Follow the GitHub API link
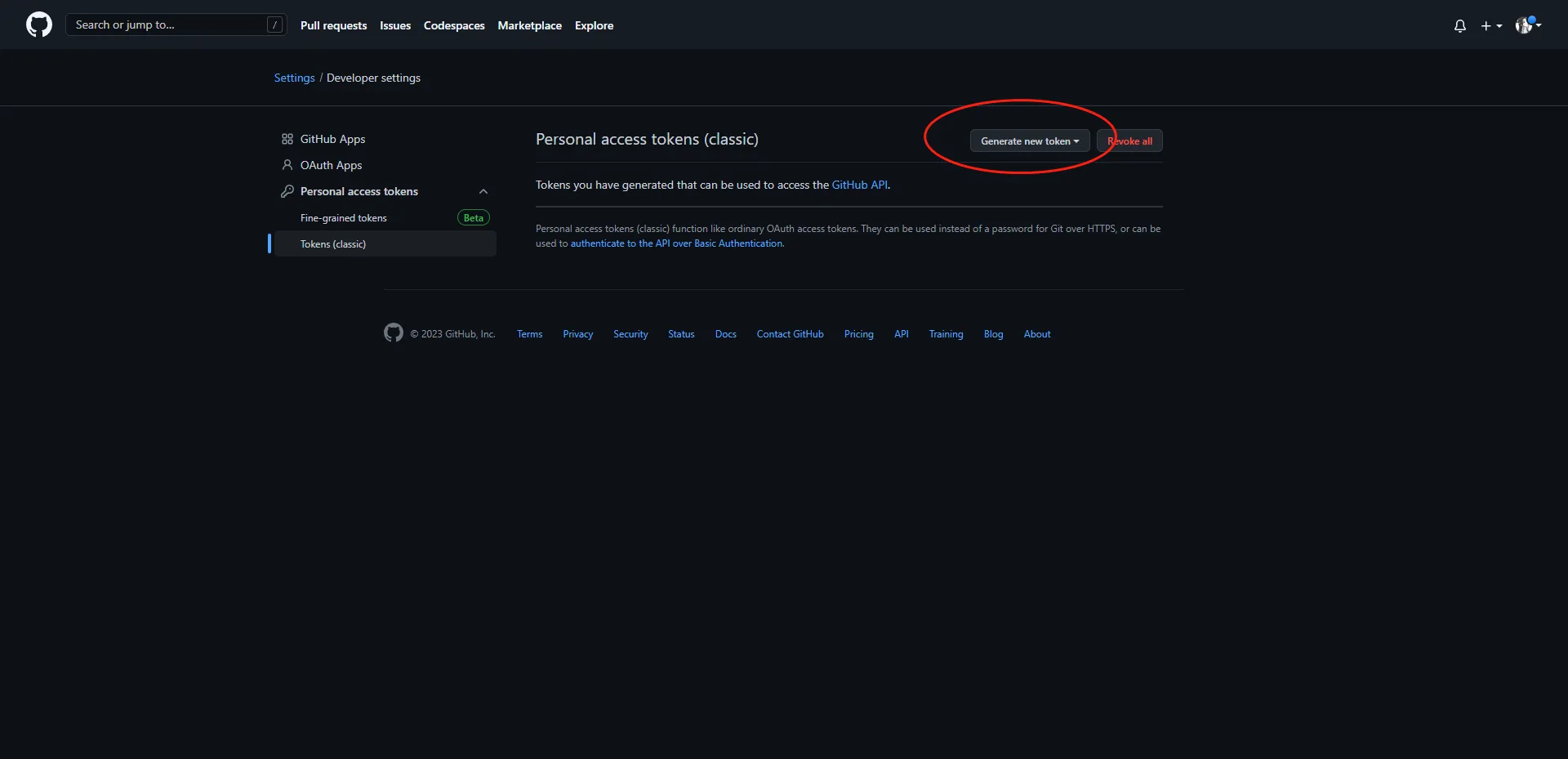Image resolution: width=1568 pixels, height=759 pixels. coord(859,185)
